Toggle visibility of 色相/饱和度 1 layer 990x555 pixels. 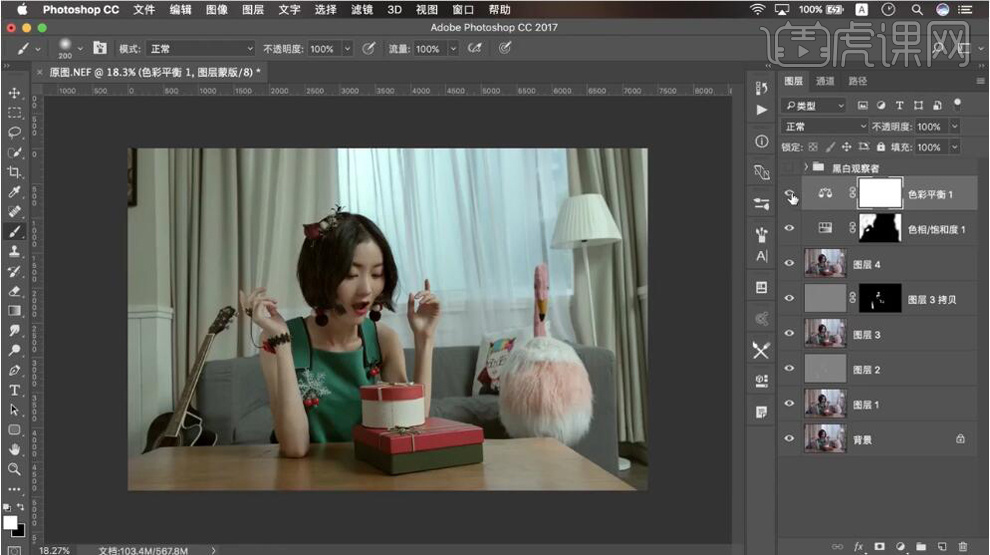pyautogui.click(x=790, y=229)
